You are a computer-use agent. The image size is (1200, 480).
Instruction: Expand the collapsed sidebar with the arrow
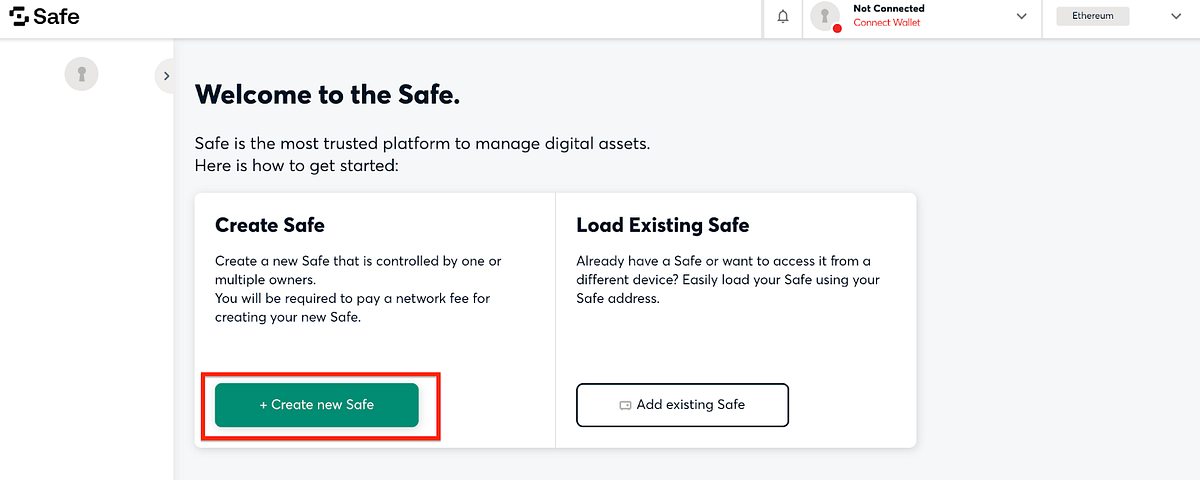[x=166, y=76]
